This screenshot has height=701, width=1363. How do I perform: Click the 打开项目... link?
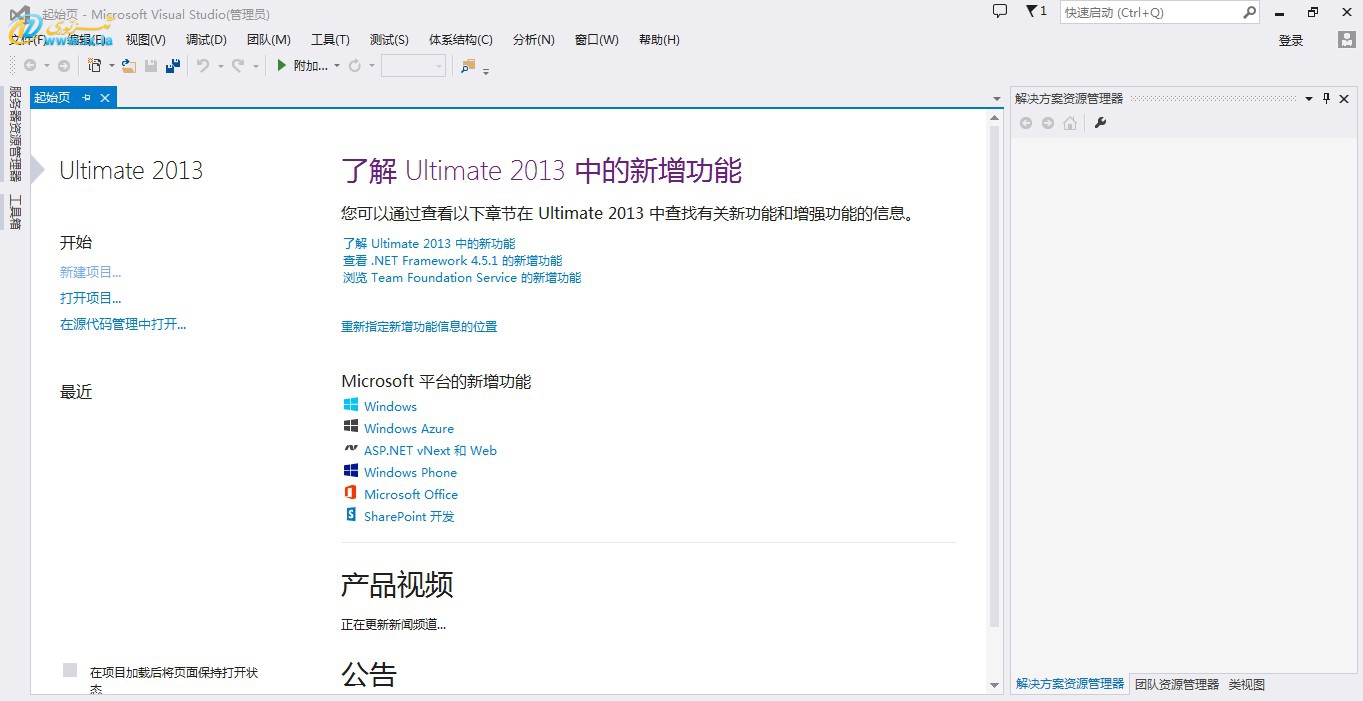(91, 298)
